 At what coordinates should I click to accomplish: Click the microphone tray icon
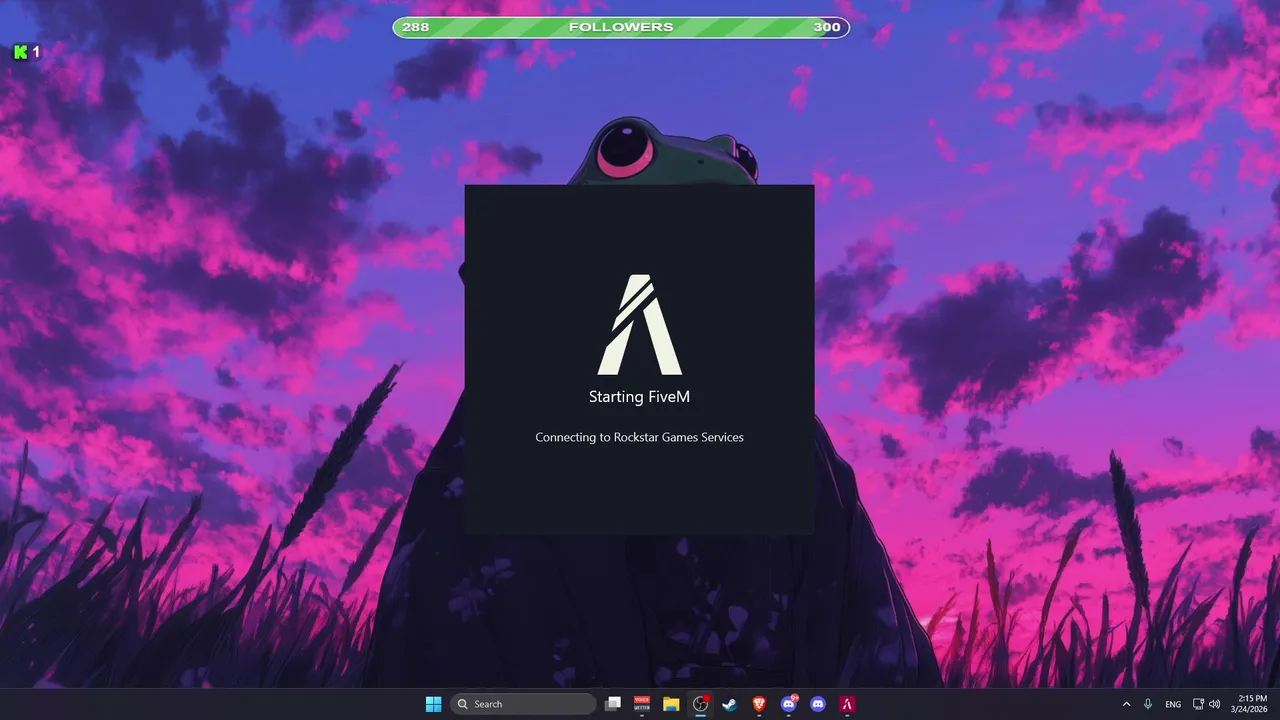(1148, 704)
